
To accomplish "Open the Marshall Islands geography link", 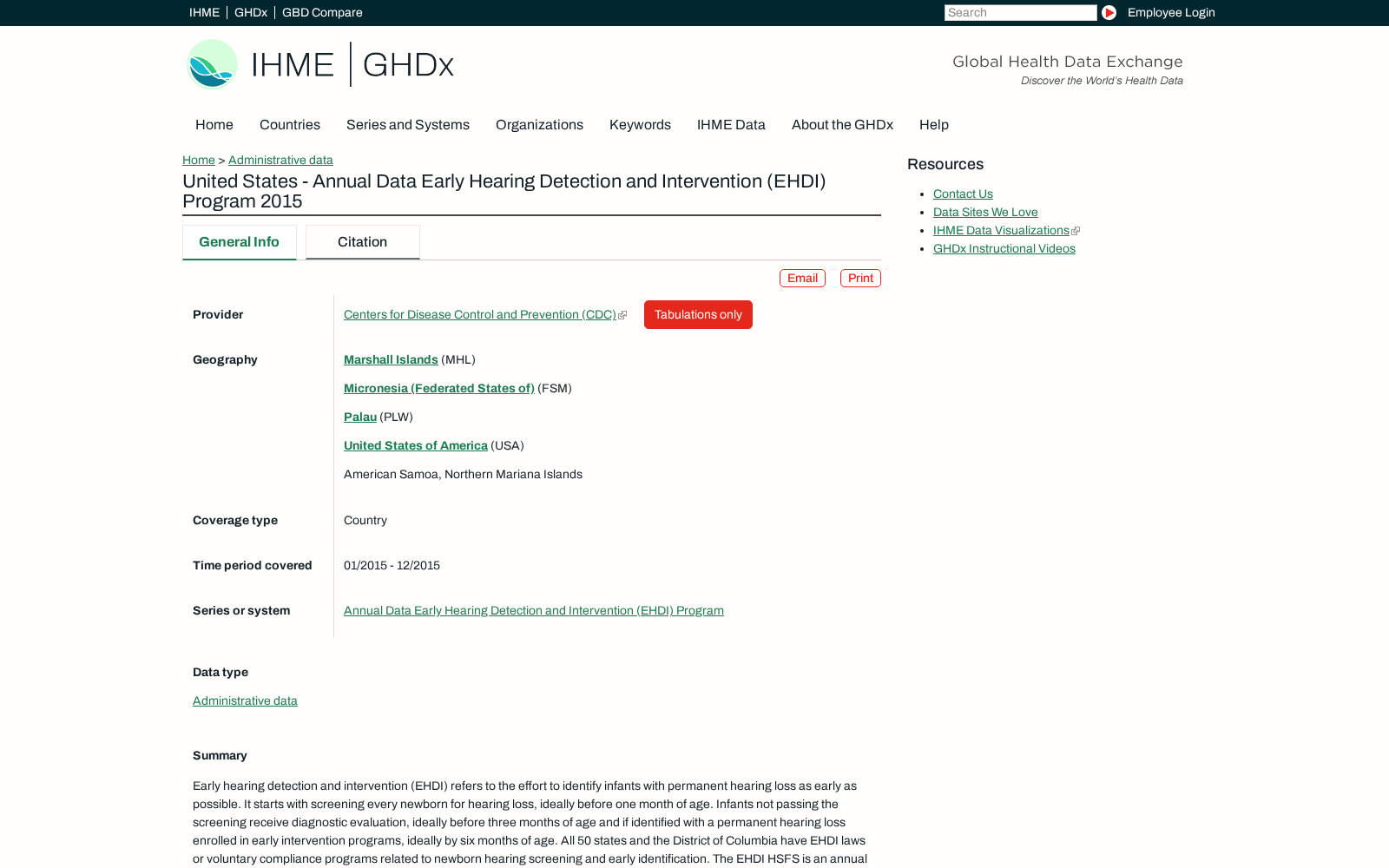I will pos(391,360).
